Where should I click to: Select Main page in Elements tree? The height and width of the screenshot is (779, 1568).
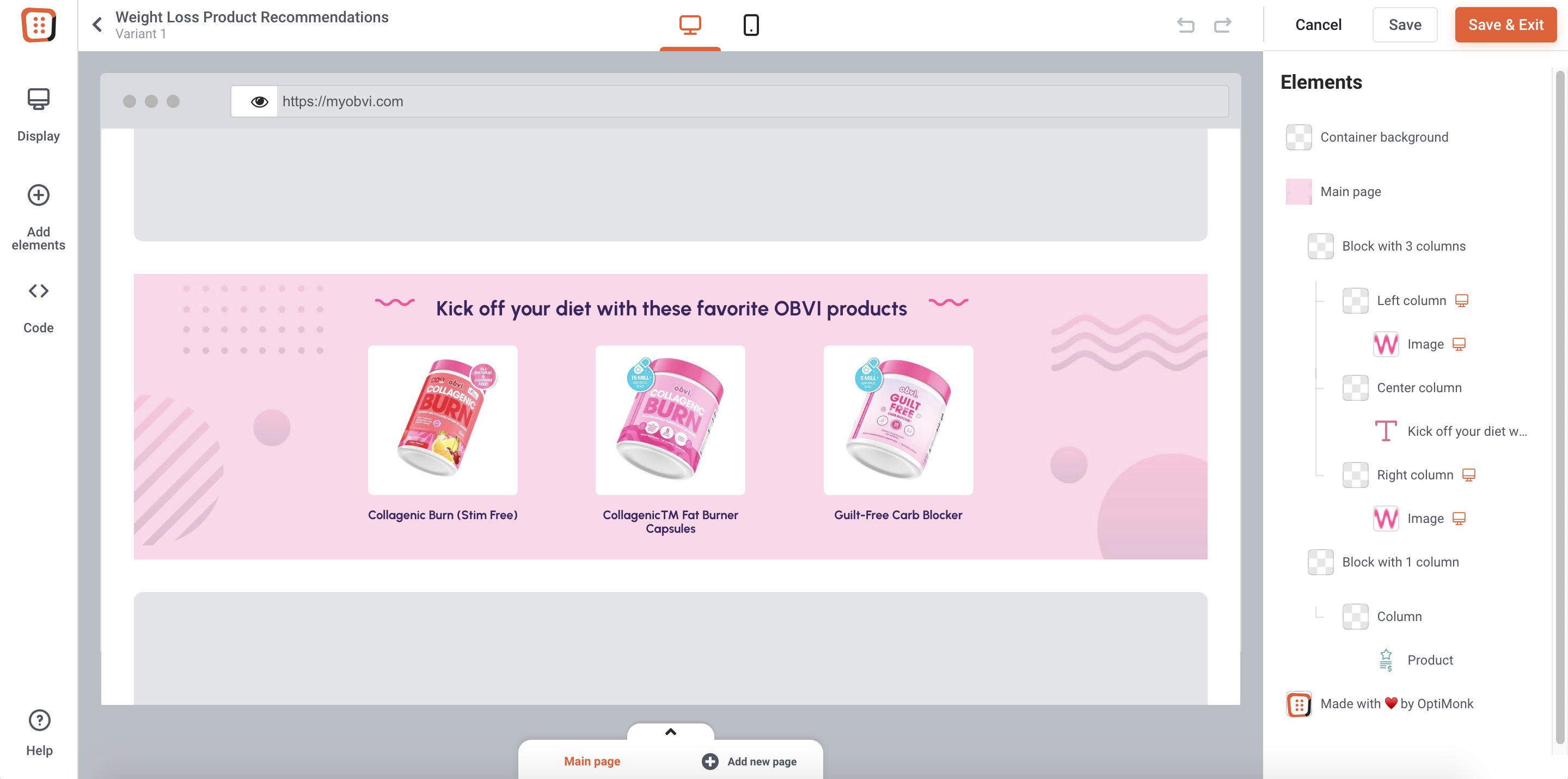(1350, 192)
